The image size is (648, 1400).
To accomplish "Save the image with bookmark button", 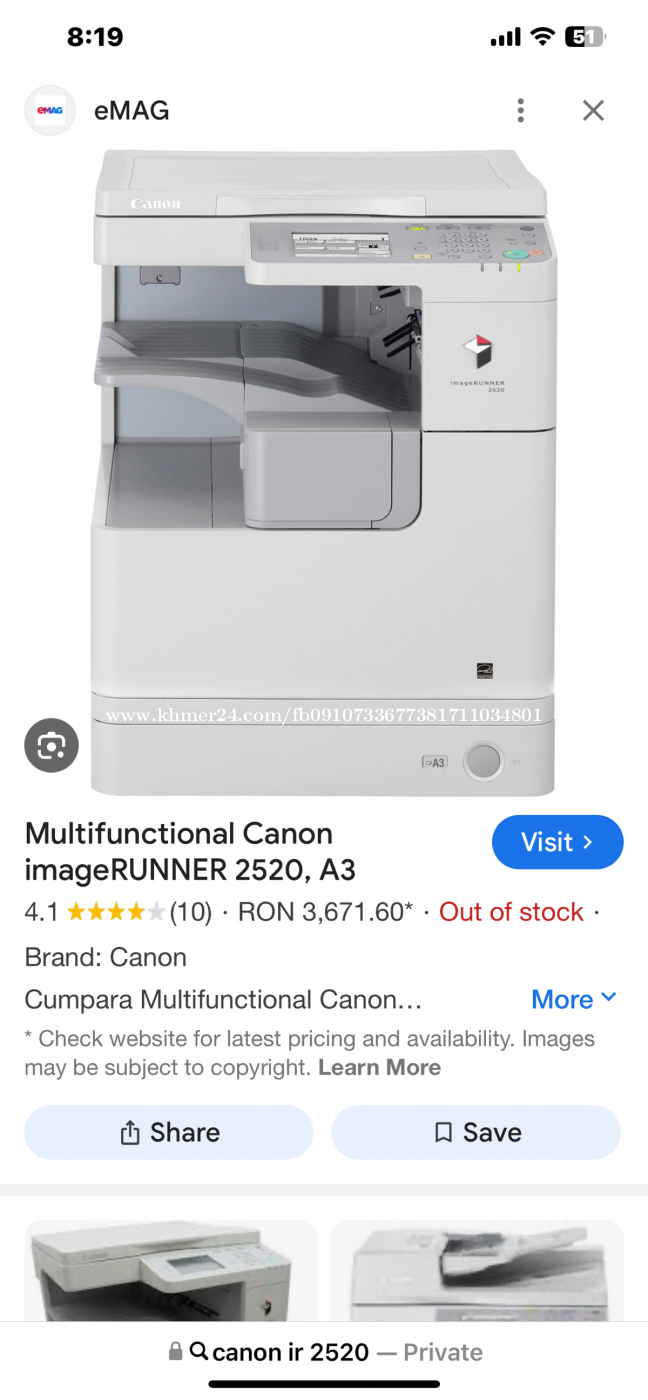I will [476, 1132].
